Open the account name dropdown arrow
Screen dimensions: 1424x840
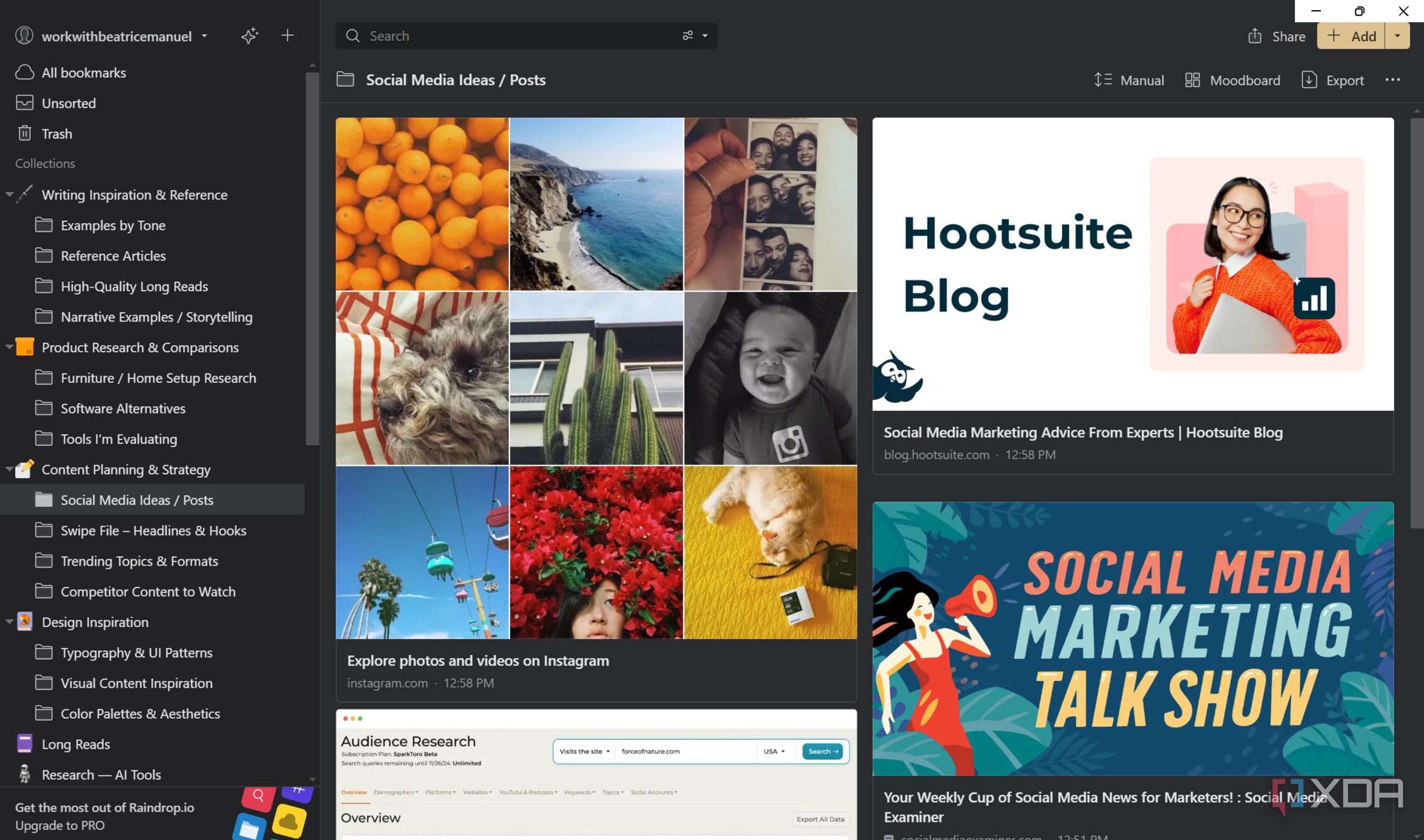pos(205,36)
